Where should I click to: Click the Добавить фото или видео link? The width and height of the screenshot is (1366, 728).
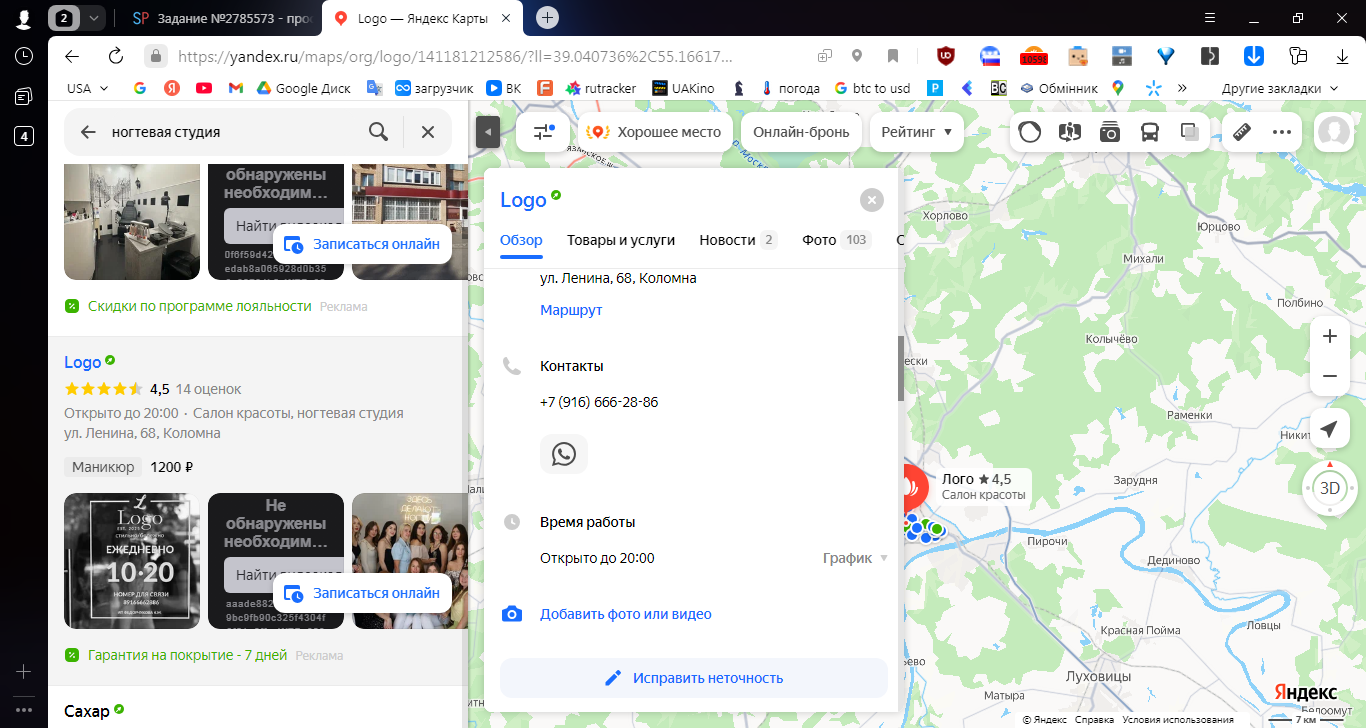coord(626,614)
